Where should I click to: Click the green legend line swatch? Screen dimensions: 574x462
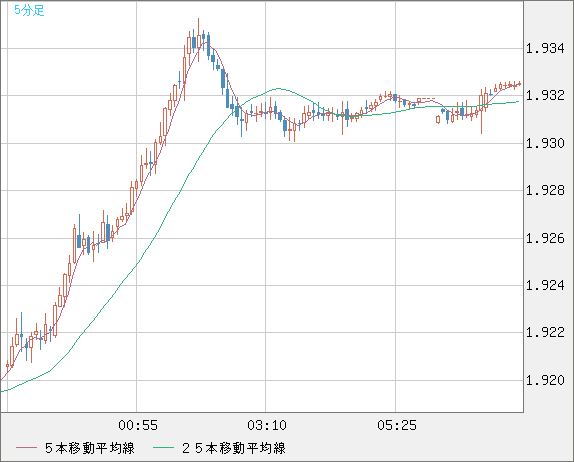point(163,448)
